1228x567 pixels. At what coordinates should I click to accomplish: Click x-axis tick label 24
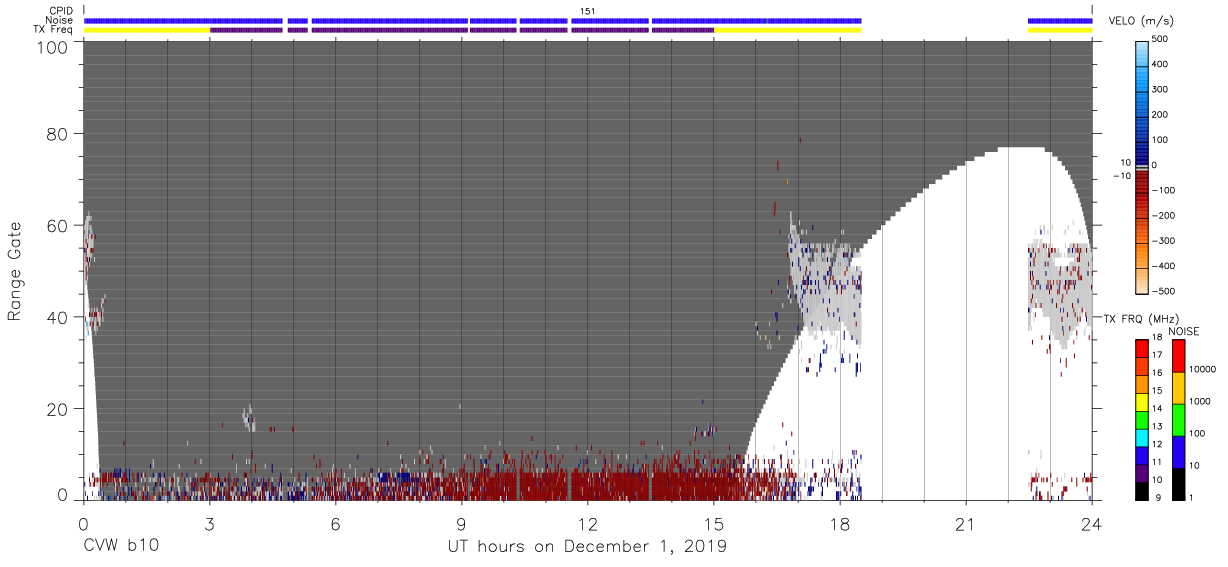click(1092, 523)
